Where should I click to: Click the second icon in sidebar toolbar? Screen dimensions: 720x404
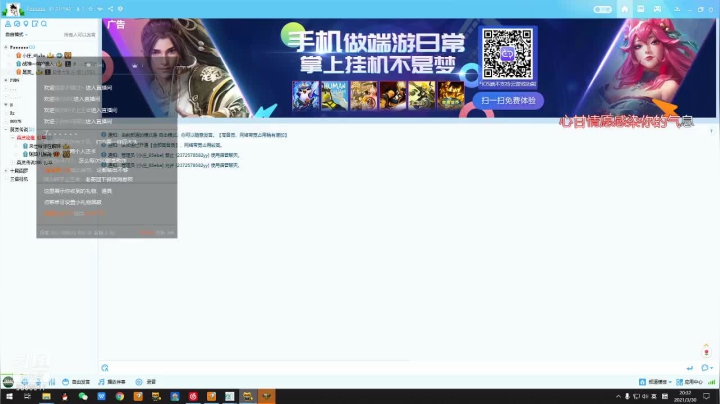coord(17,24)
